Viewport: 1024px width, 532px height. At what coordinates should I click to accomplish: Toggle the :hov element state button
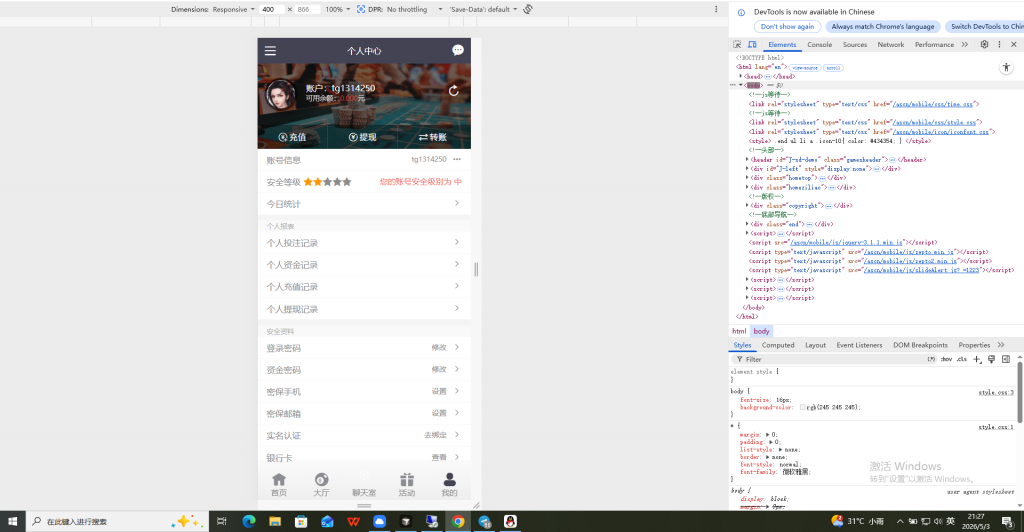pyautogui.click(x=946, y=359)
